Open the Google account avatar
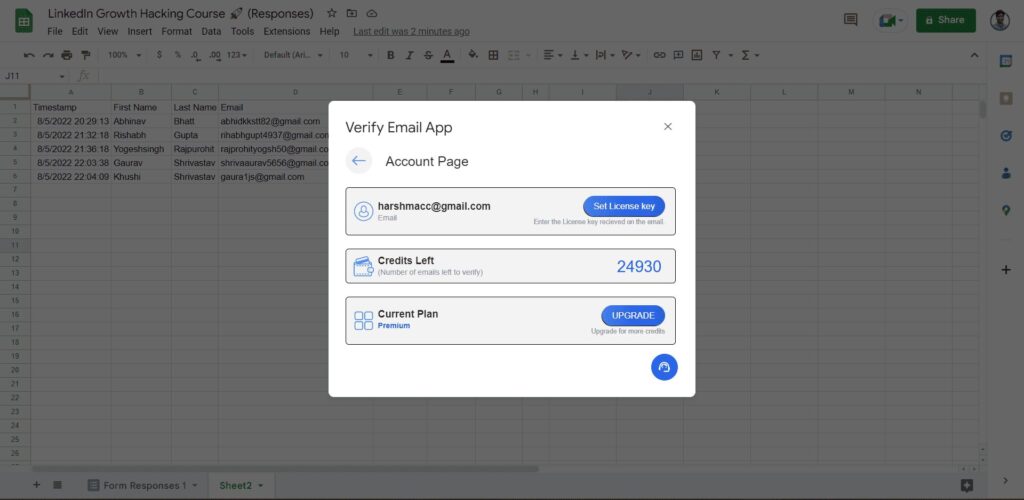1024x500 pixels. 1000,20
